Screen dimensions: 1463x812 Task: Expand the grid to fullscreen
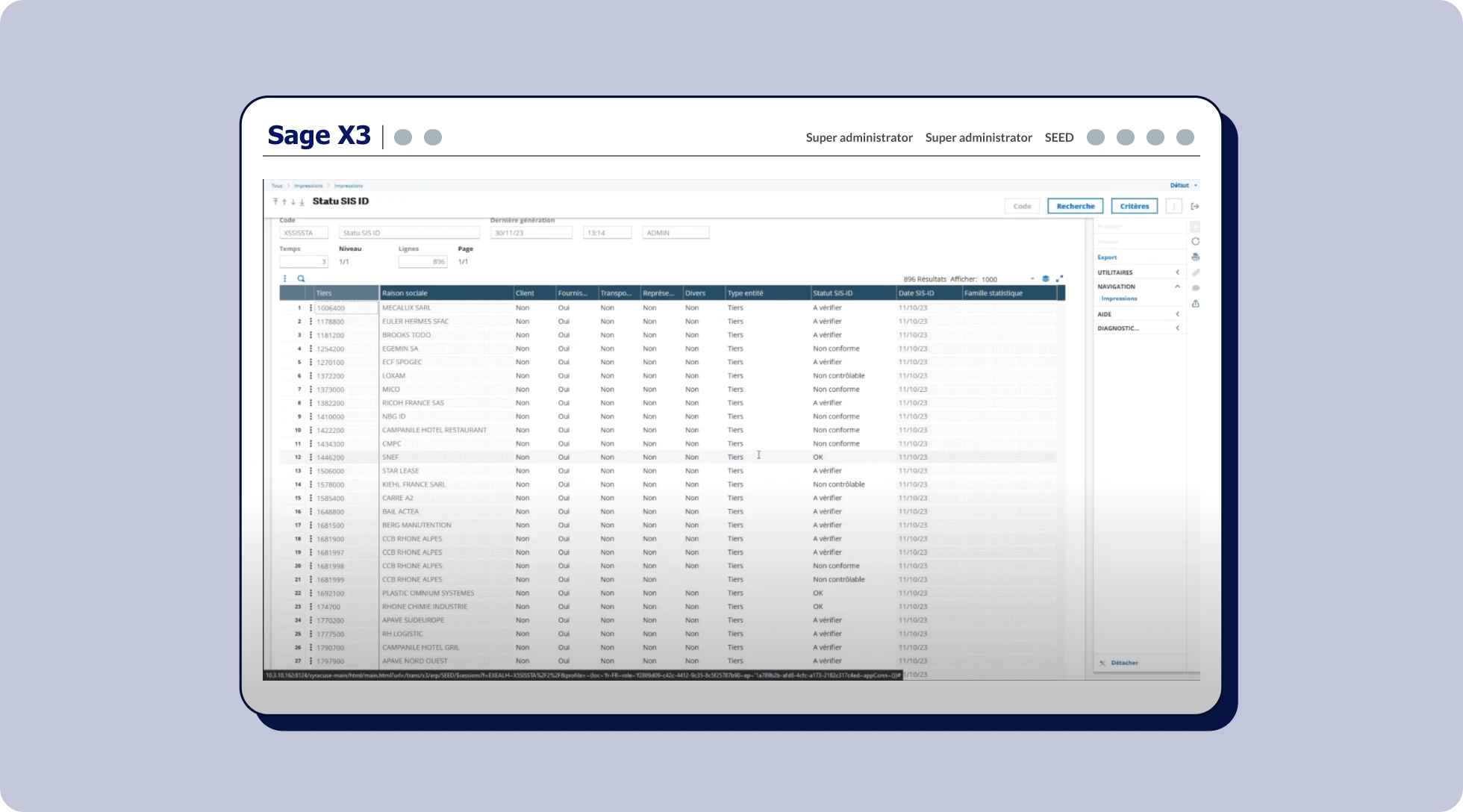(x=1059, y=279)
